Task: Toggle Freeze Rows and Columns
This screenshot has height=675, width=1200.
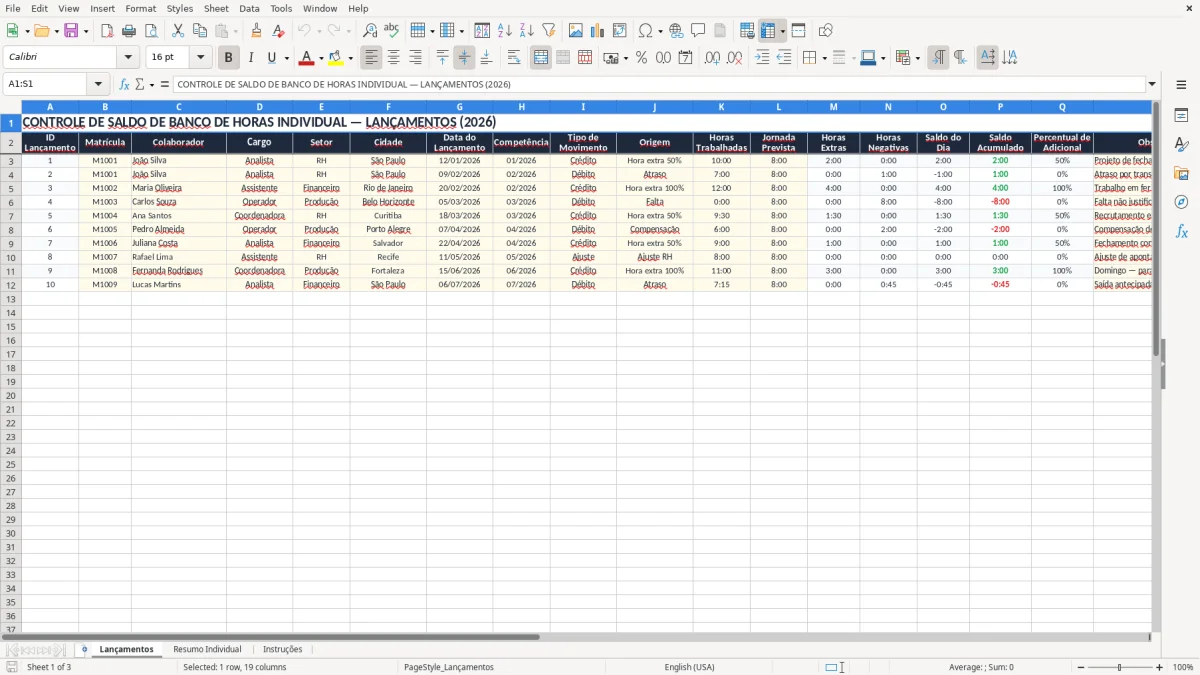Action: point(768,31)
